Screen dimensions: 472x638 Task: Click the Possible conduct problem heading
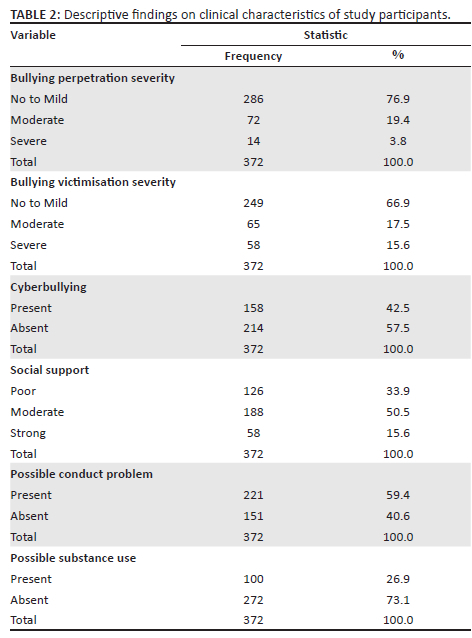coord(81,474)
